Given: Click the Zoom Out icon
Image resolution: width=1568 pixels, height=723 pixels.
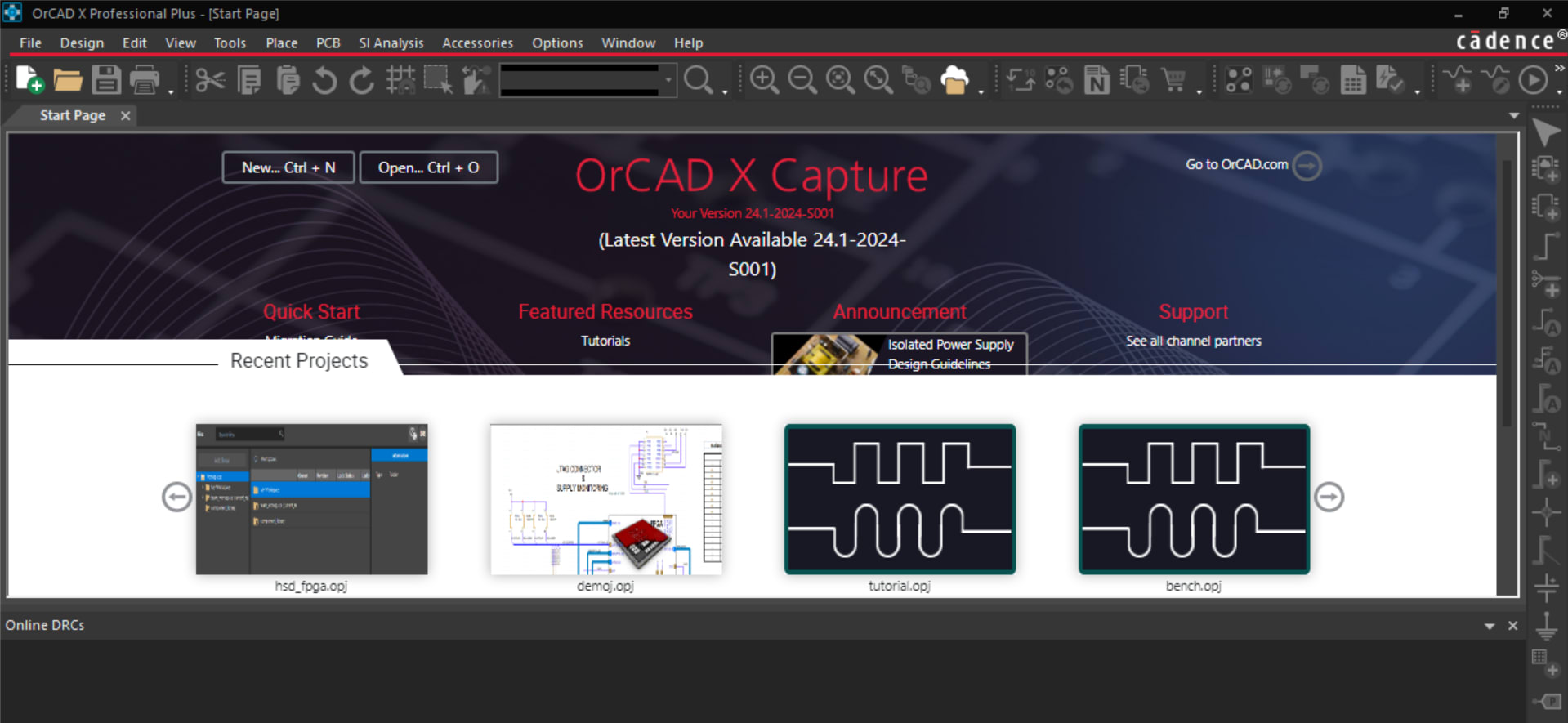Looking at the screenshot, I should [802, 80].
